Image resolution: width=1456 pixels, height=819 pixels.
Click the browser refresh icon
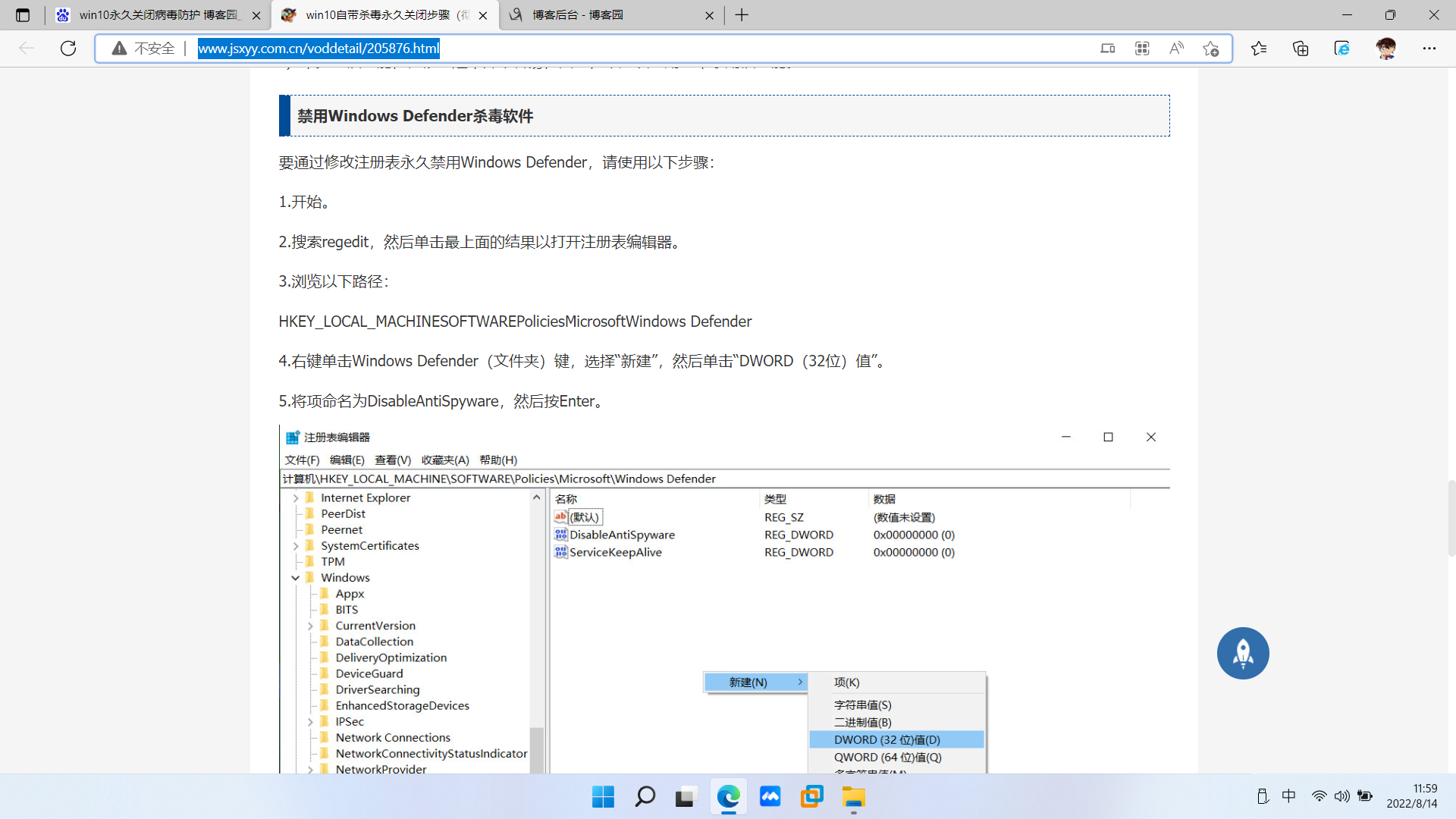point(68,49)
